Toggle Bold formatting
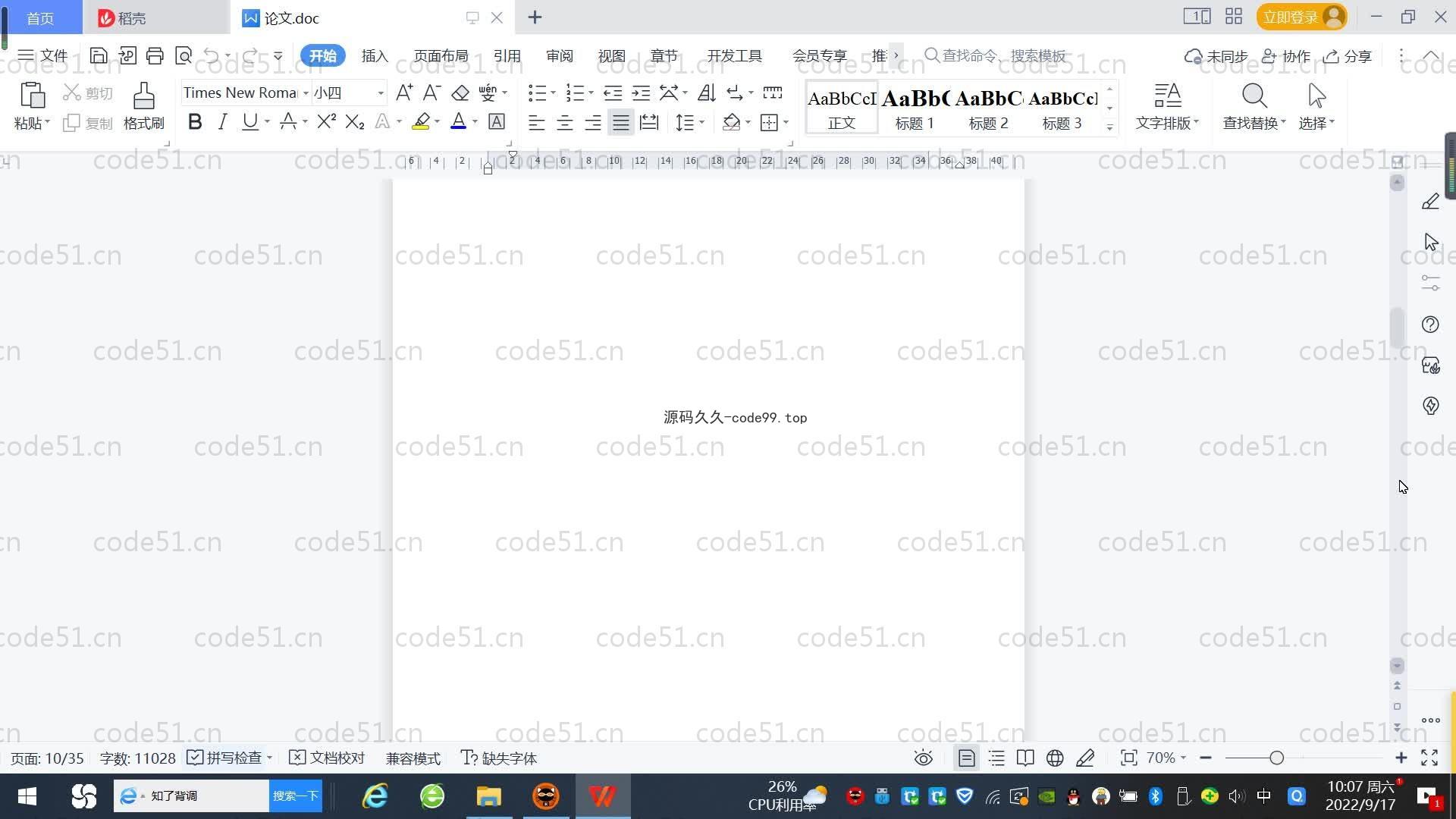Image resolution: width=1456 pixels, height=819 pixels. click(x=195, y=121)
